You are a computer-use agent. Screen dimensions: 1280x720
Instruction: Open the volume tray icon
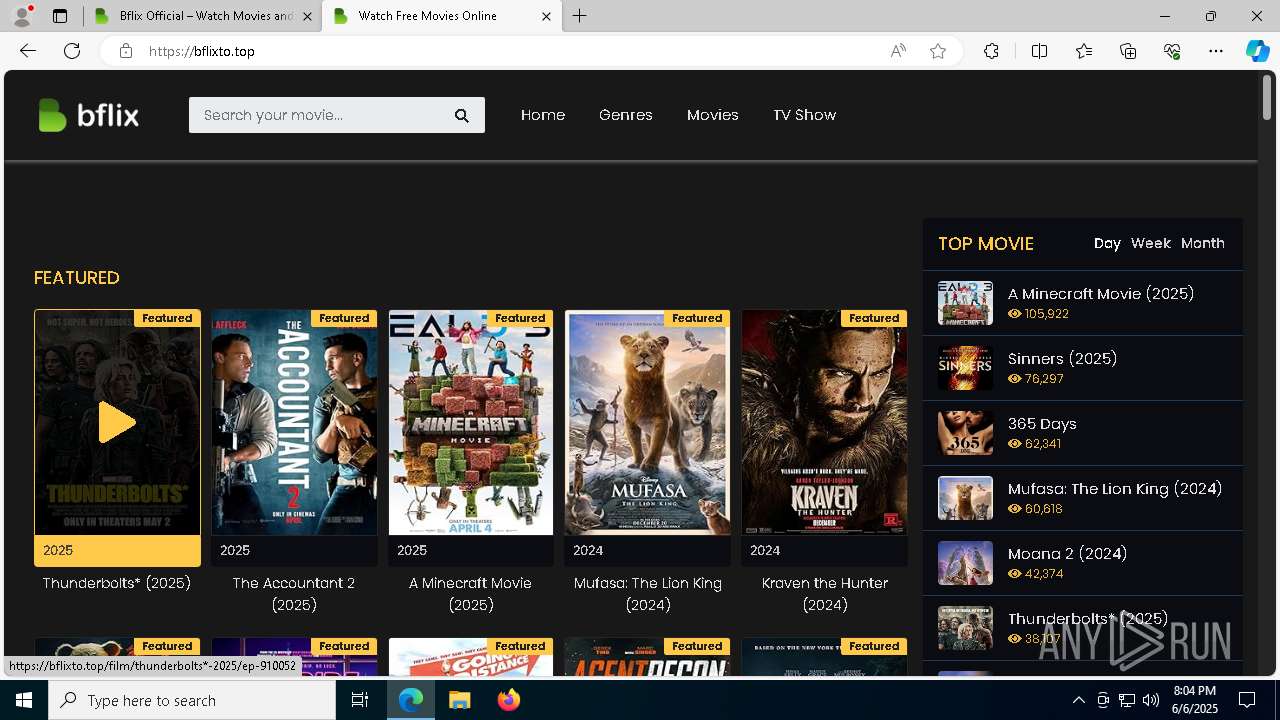(1151, 700)
